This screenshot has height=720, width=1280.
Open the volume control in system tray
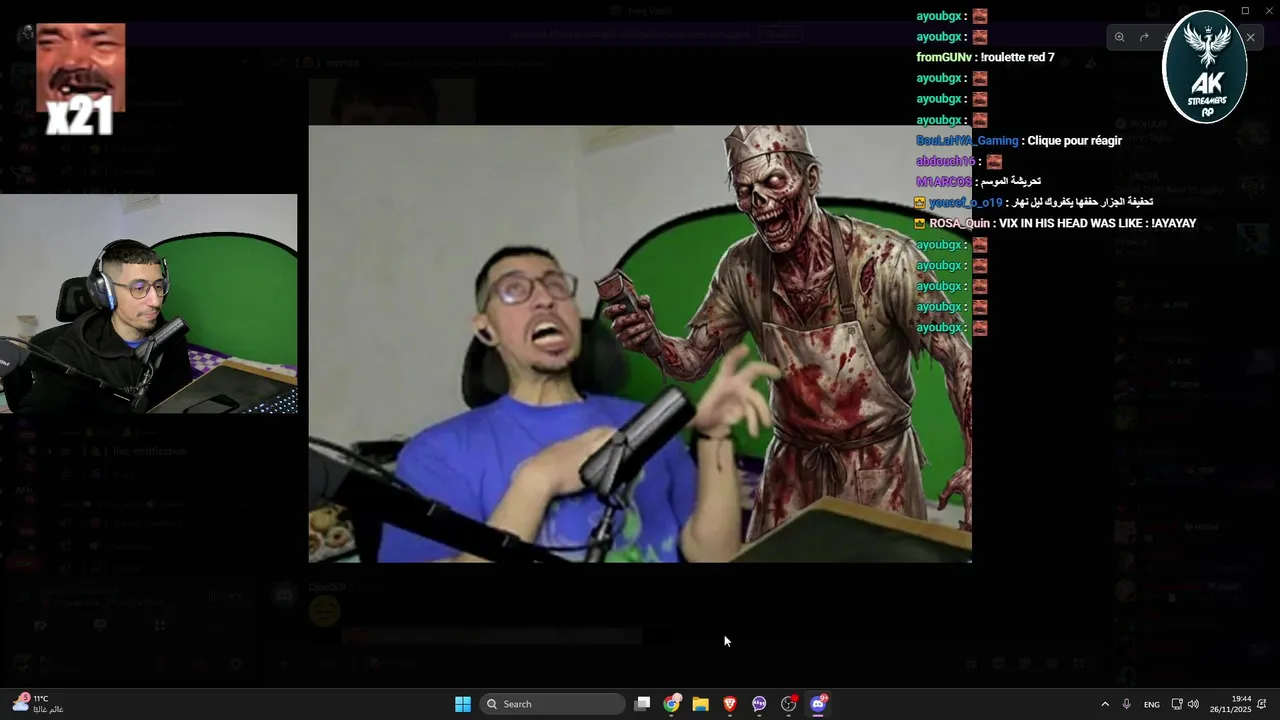point(1193,704)
